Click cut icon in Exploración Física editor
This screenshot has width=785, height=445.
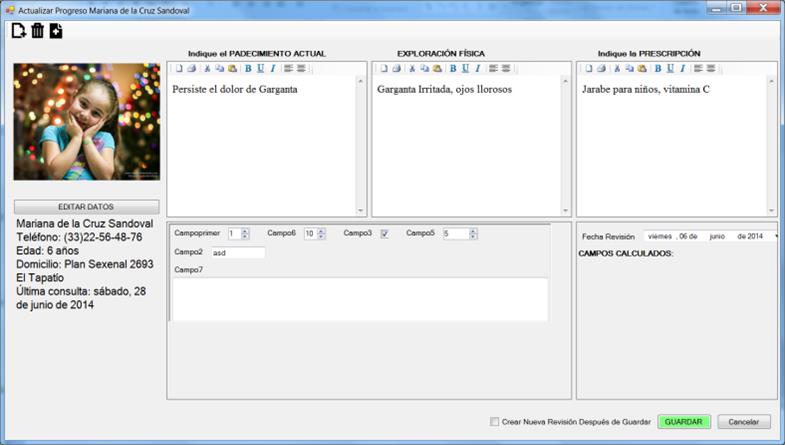[x=412, y=69]
